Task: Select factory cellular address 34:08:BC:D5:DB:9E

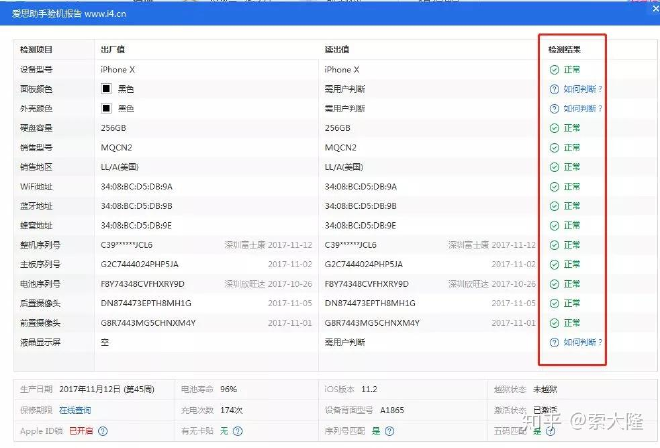Action: (136, 226)
